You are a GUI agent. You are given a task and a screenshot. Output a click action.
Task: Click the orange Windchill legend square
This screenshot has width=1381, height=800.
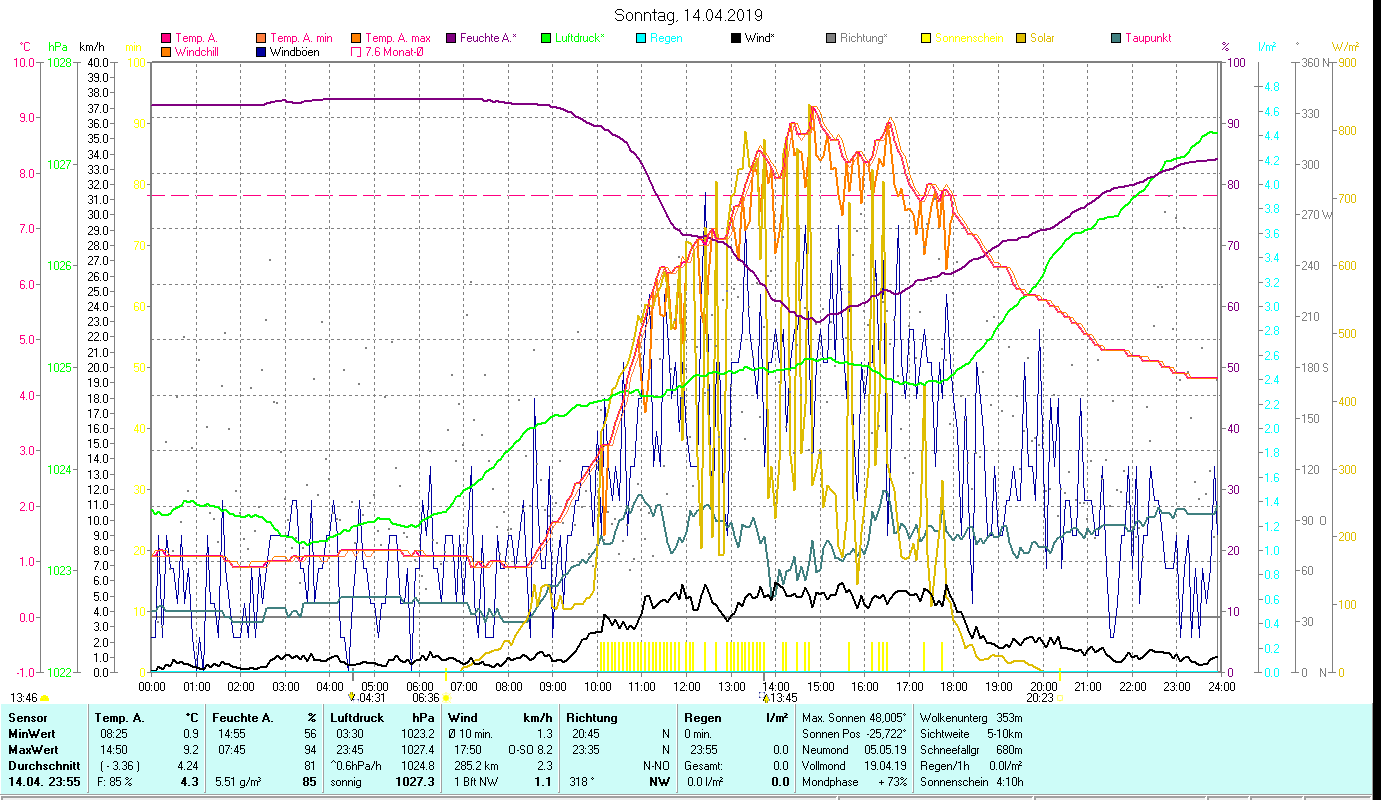point(166,52)
